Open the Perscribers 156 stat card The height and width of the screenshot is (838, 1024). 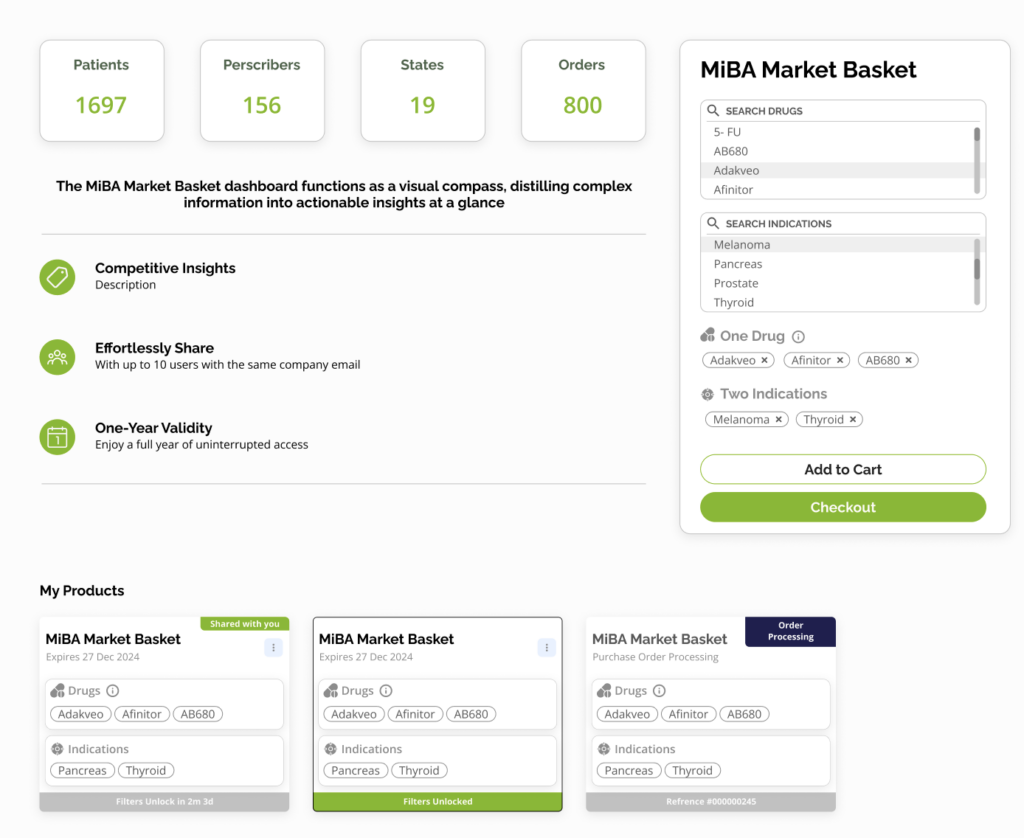(x=263, y=91)
